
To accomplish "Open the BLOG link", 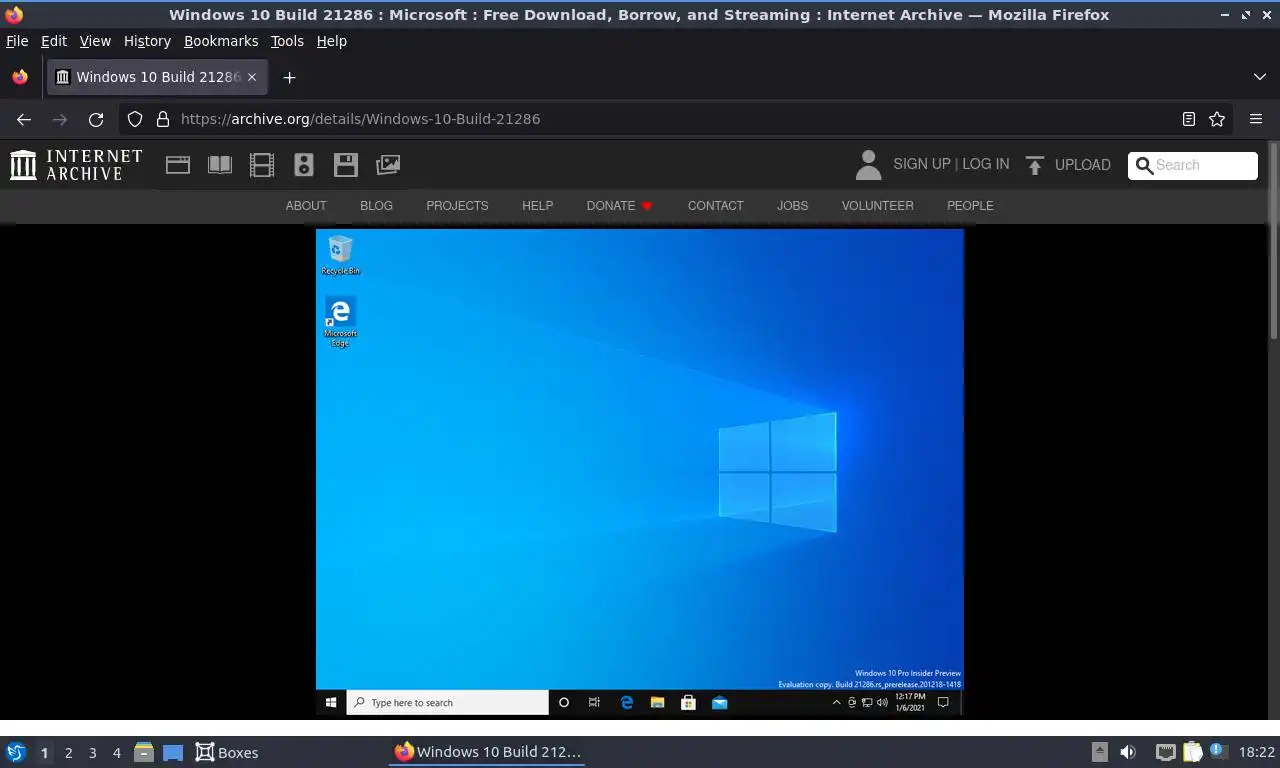I will click(x=376, y=206).
